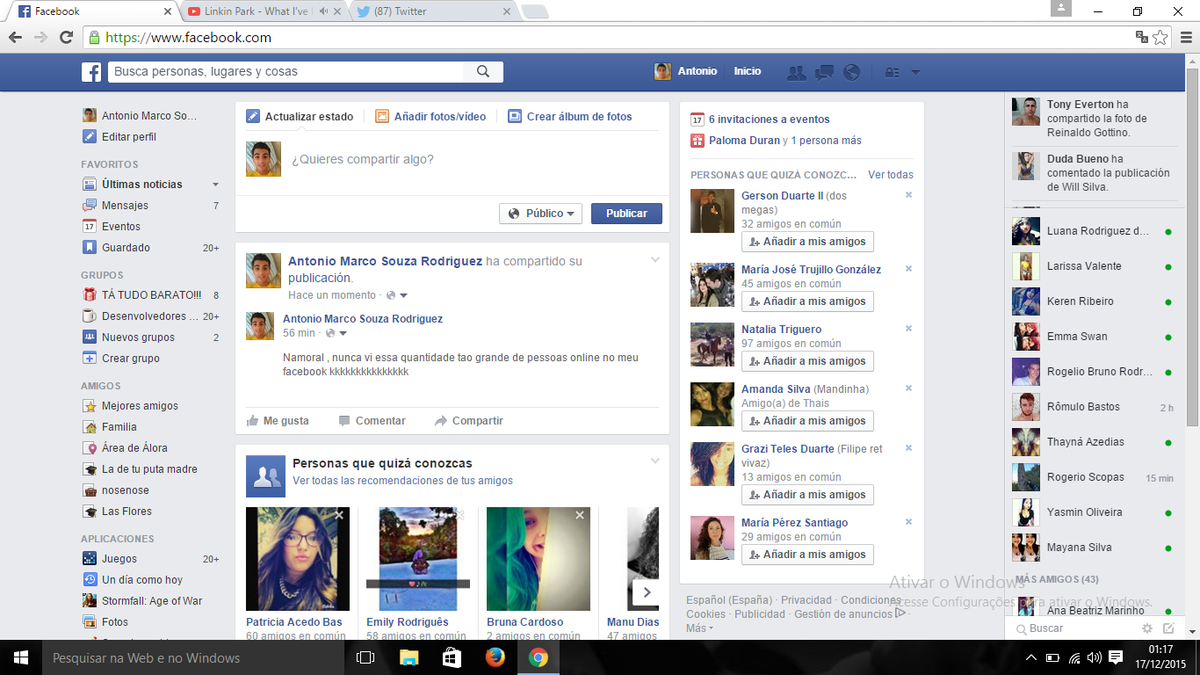
Task: Click the new message compose icon in chat
Action: [1167, 628]
